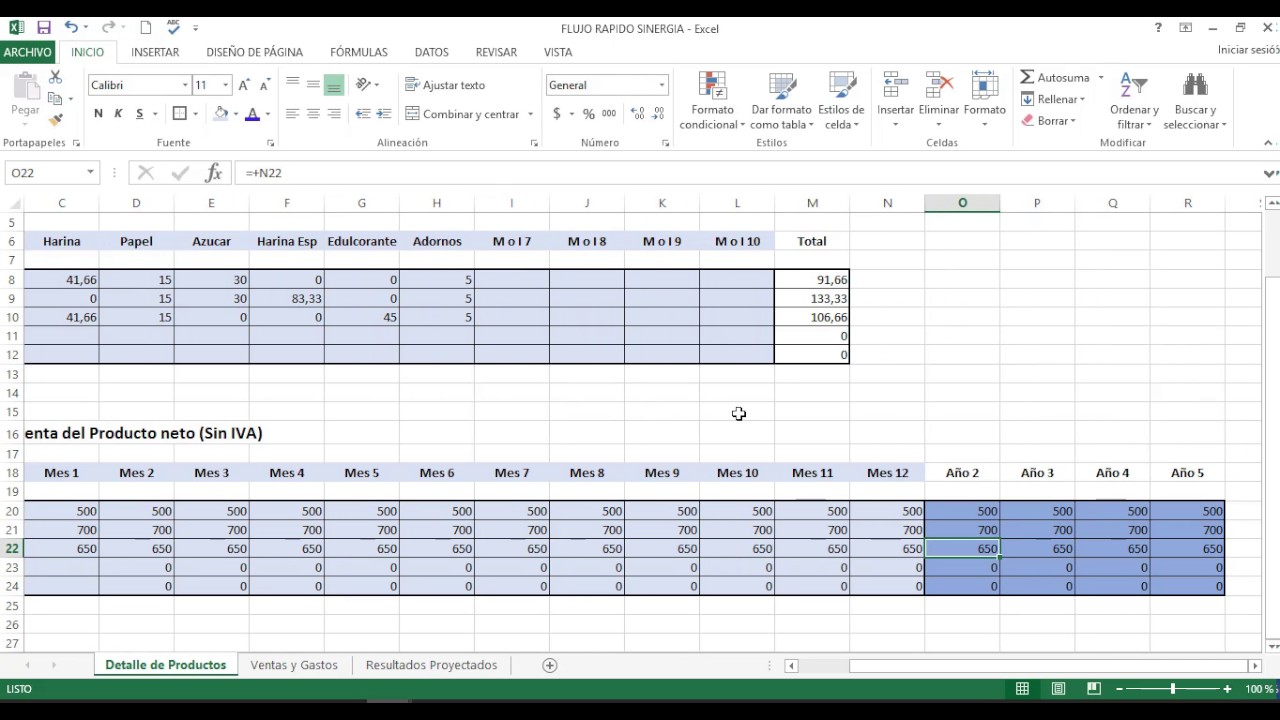Click the cell borders icon
Image resolution: width=1280 pixels, height=720 pixels.
[x=180, y=114]
